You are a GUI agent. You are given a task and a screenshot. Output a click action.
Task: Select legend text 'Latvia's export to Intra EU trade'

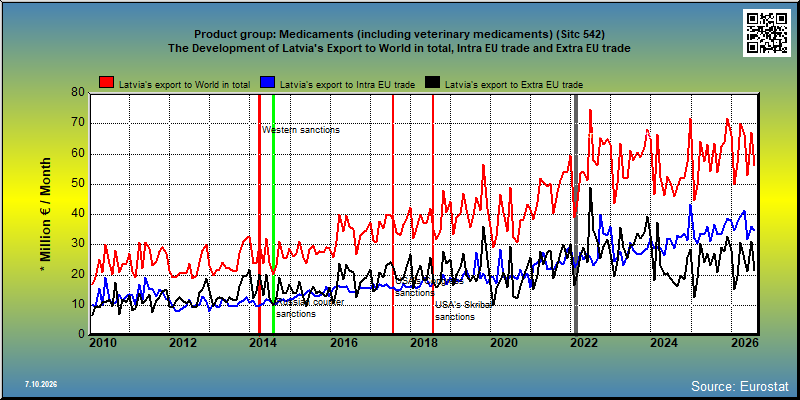(347, 85)
